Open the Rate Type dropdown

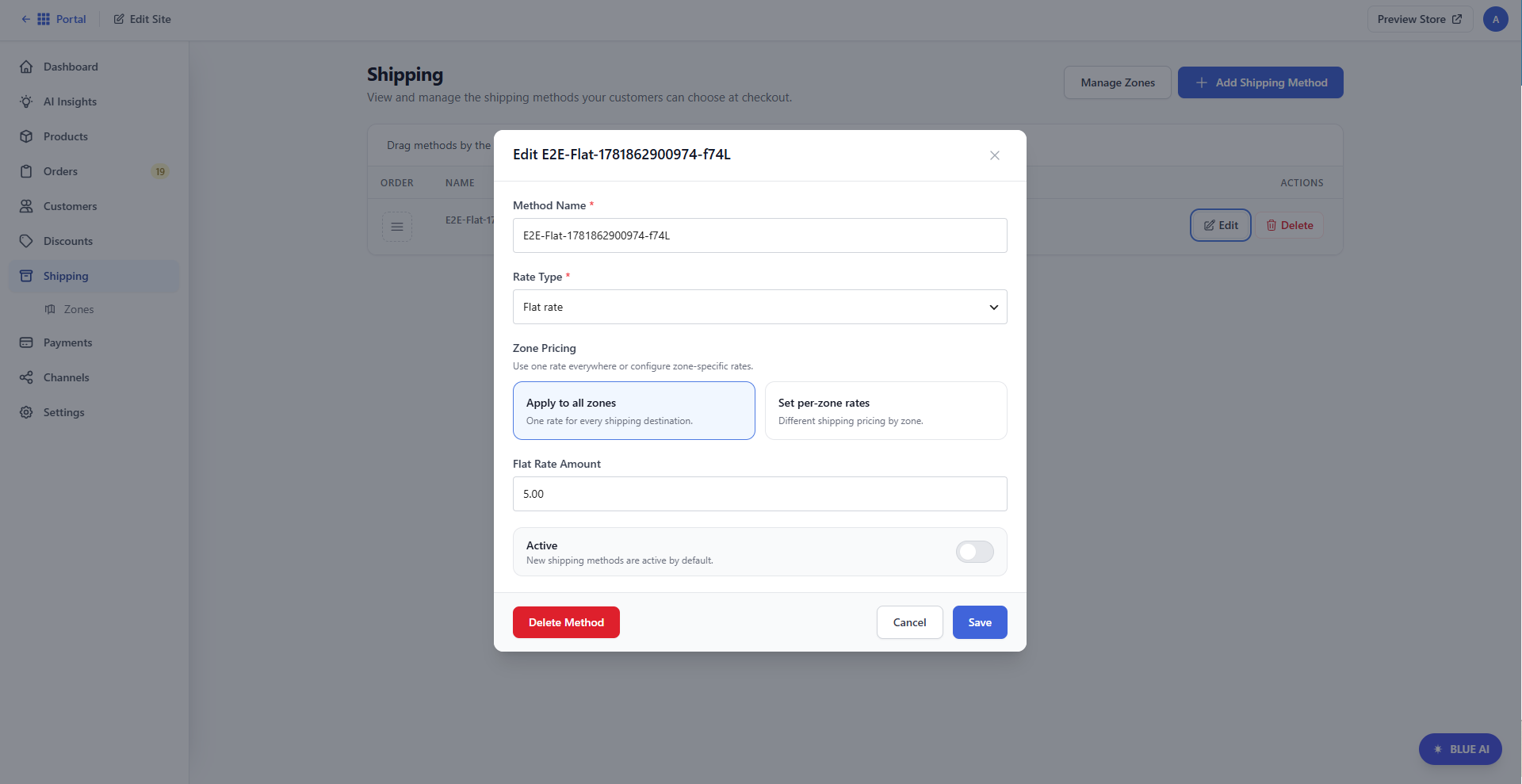click(760, 307)
